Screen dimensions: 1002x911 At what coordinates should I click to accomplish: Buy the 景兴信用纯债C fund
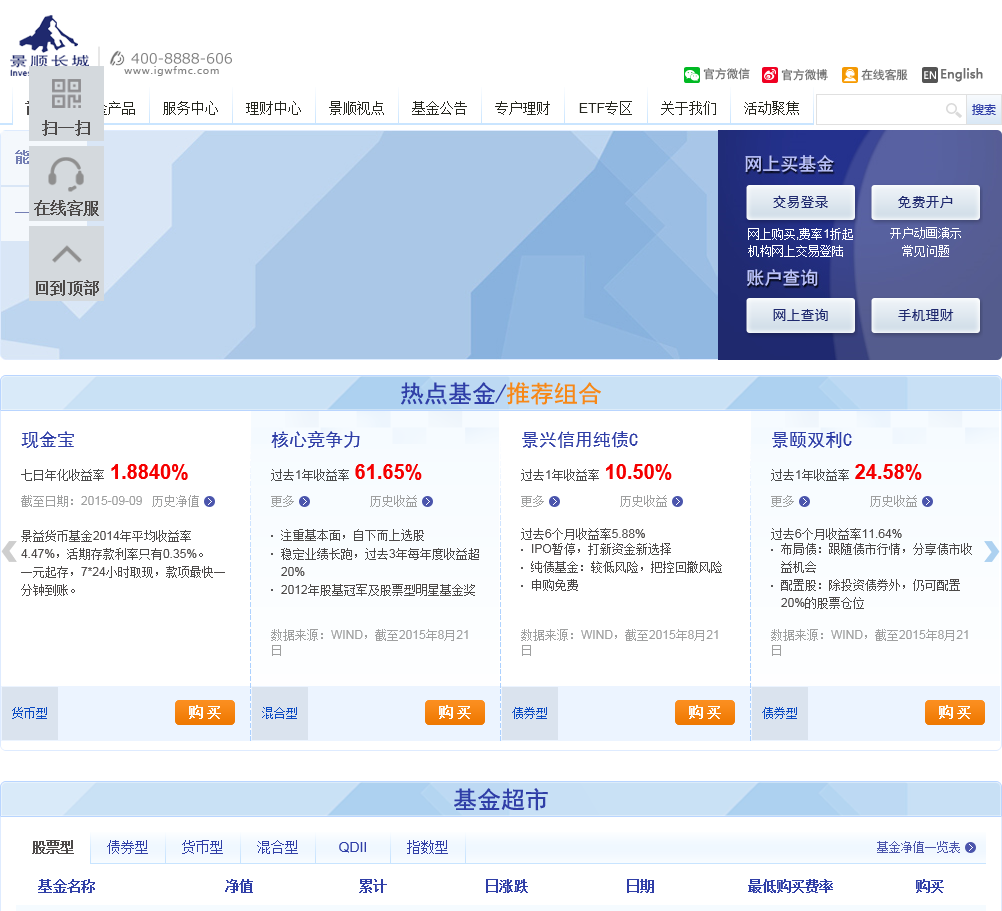point(705,712)
